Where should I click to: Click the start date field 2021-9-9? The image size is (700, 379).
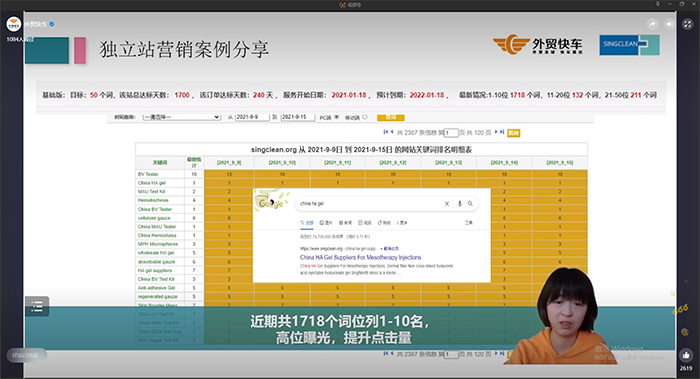pos(252,117)
